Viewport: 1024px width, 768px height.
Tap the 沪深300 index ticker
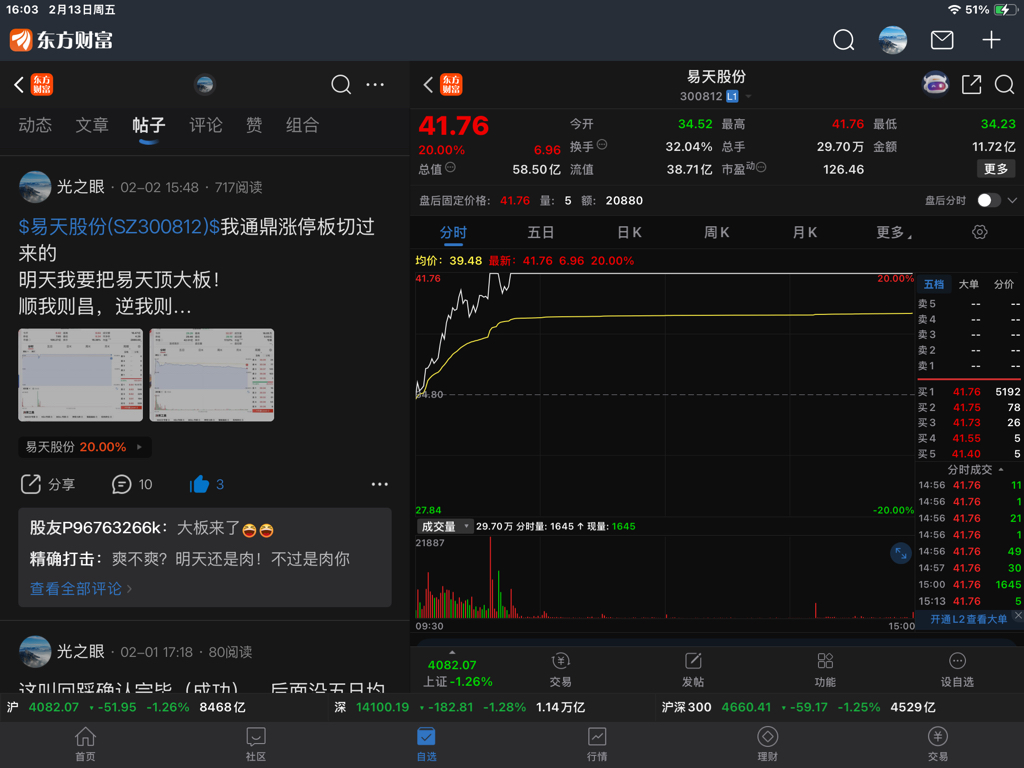click(x=798, y=707)
